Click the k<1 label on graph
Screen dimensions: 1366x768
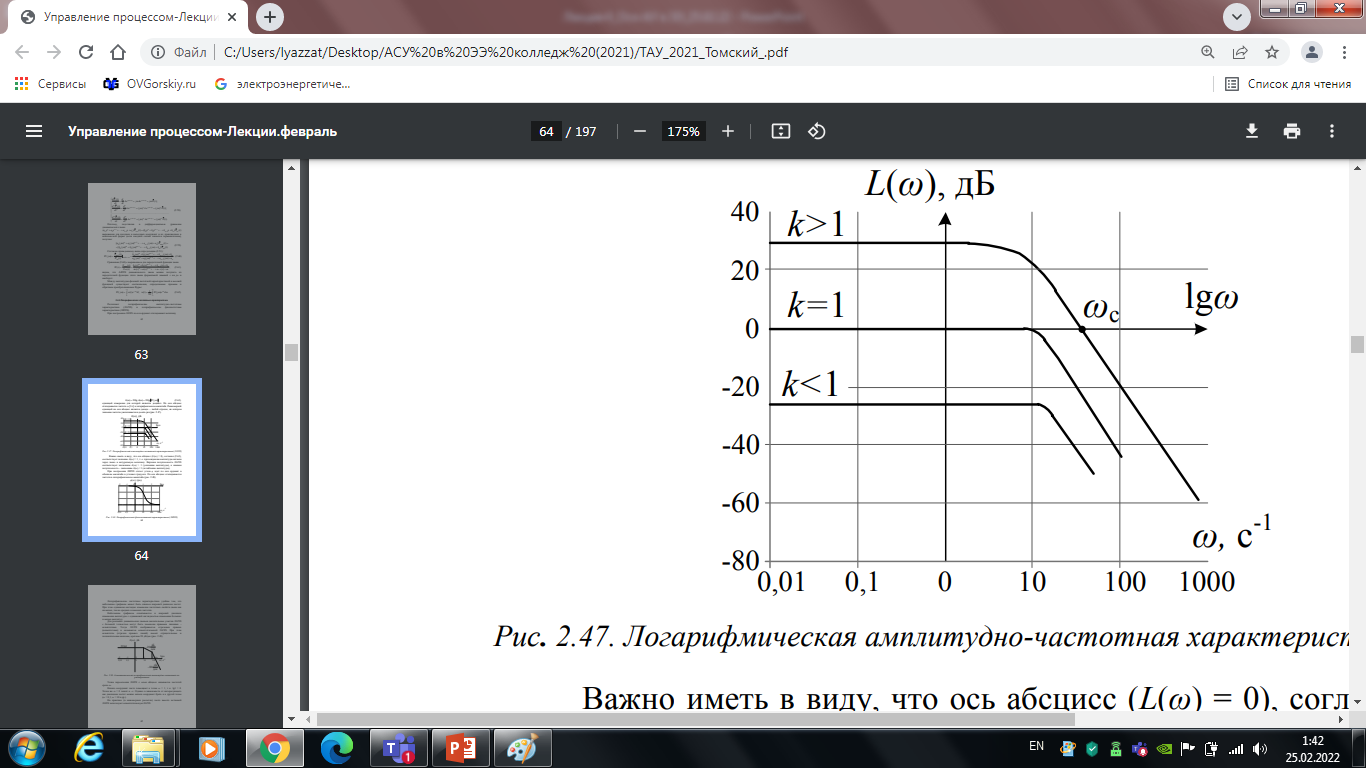(x=811, y=384)
